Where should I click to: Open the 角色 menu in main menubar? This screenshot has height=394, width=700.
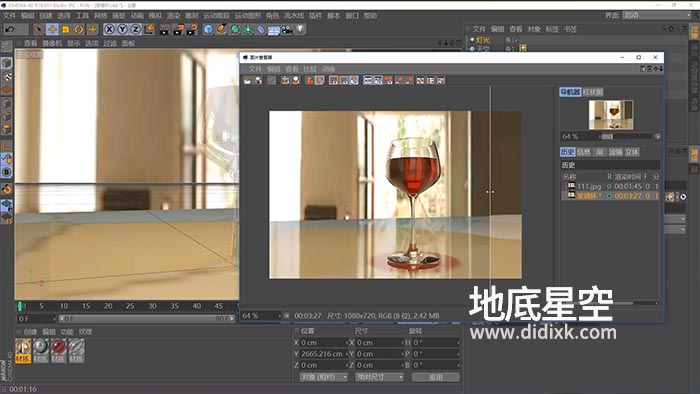[272, 16]
